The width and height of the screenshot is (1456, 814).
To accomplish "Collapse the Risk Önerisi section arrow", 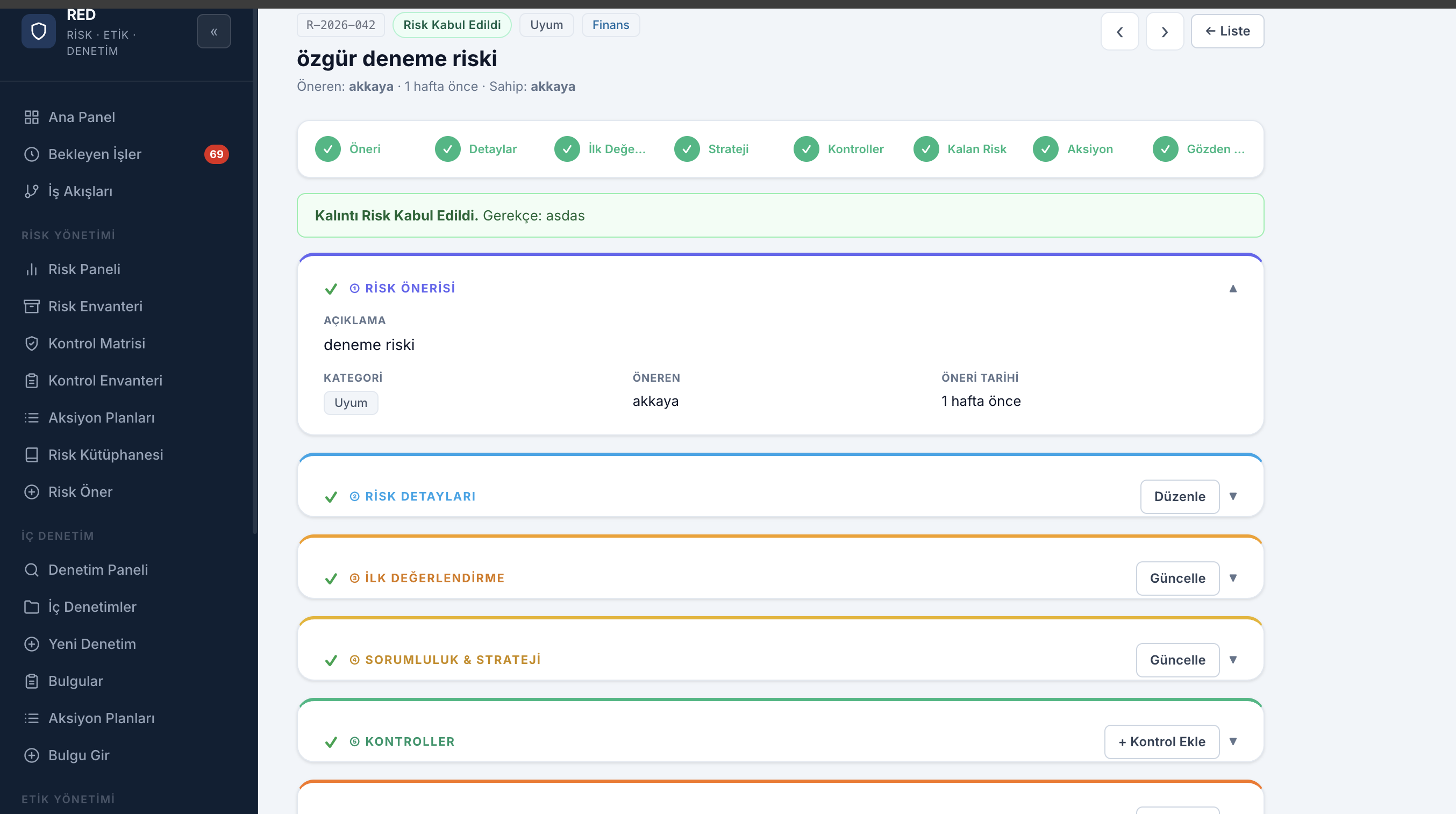I will point(1233,288).
